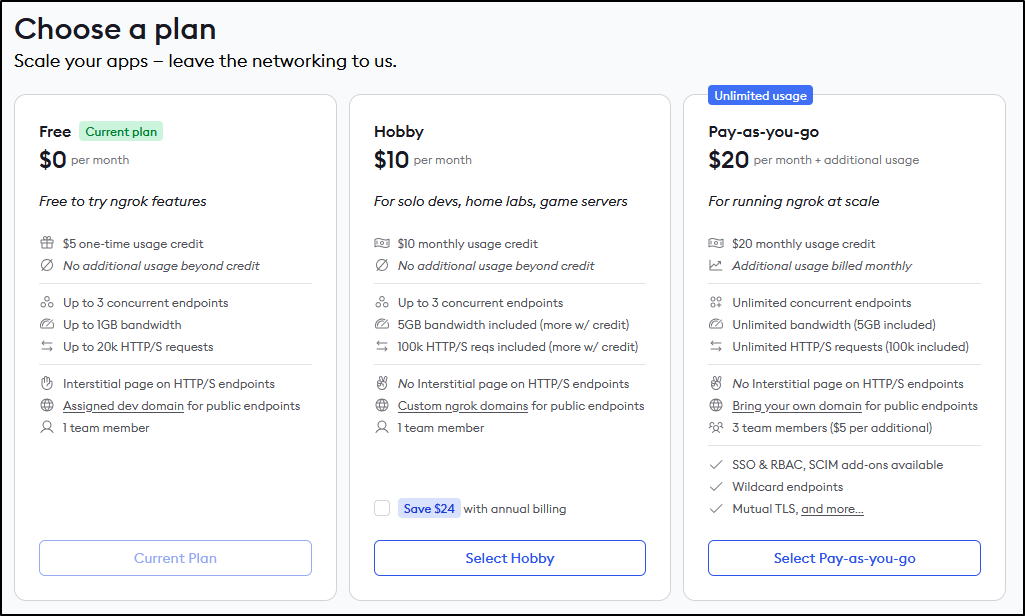The image size is (1025, 616).
Task: Click the chart icon by Additional usage billed monthly
Action: click(716, 266)
